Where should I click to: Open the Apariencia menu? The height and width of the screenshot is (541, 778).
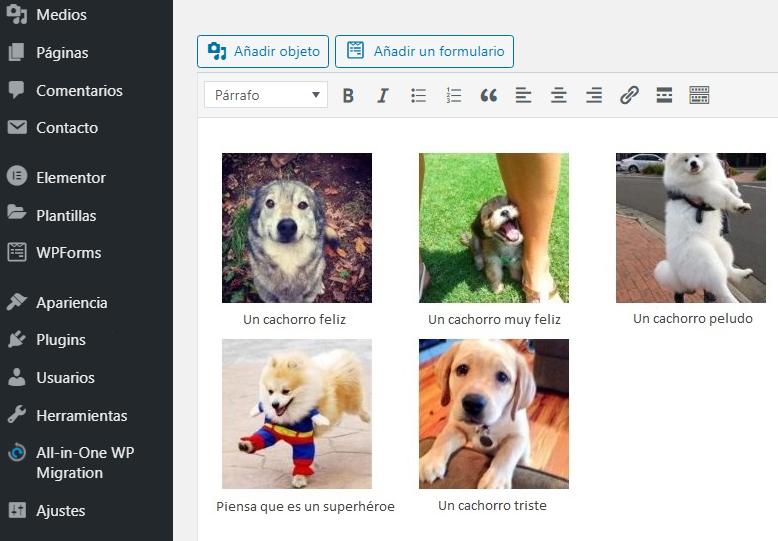[x=71, y=303]
